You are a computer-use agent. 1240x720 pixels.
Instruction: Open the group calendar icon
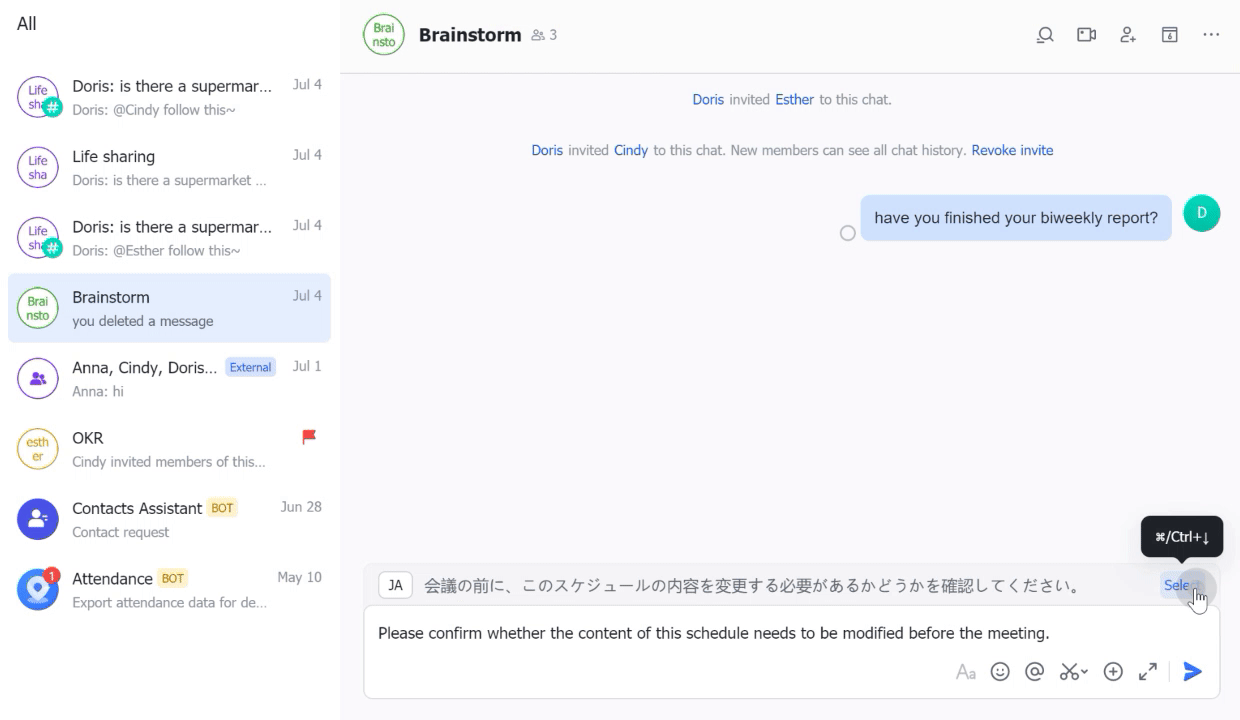[x=1169, y=35]
